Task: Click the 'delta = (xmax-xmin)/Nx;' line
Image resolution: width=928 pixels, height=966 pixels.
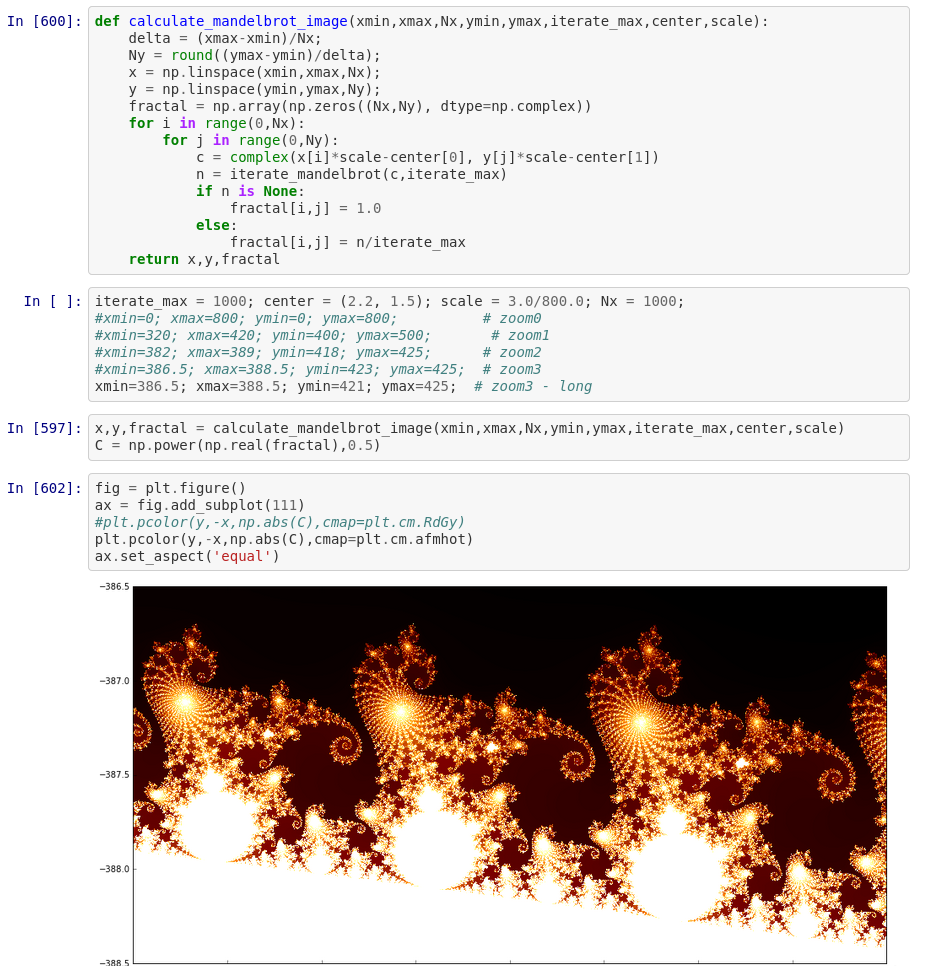Action: 225,38
